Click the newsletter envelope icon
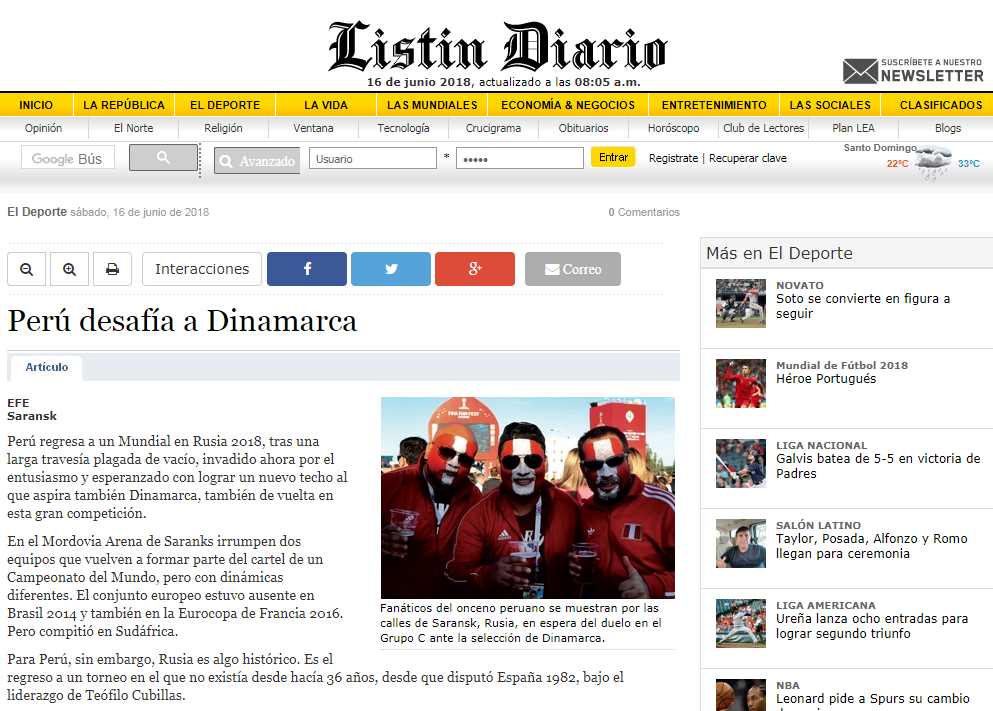The image size is (993, 711). [x=860, y=71]
